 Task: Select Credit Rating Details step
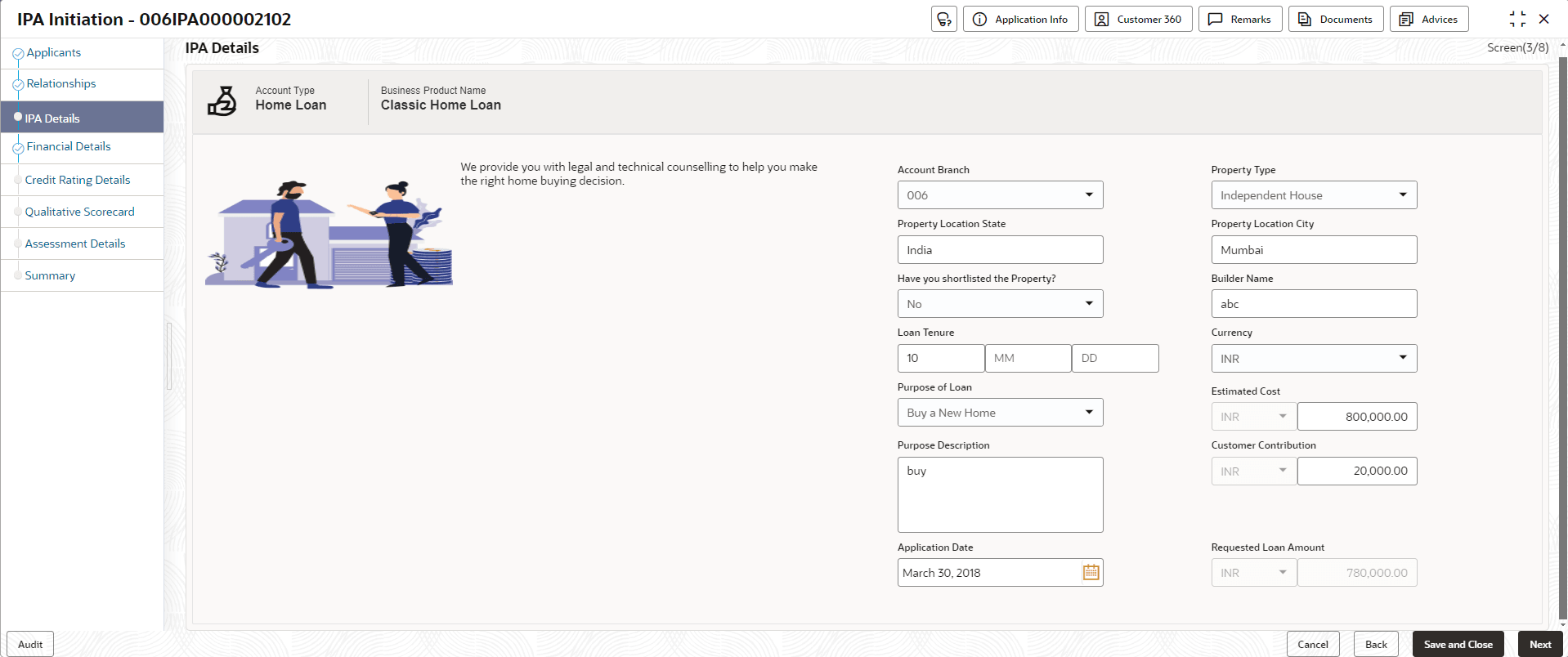(78, 181)
